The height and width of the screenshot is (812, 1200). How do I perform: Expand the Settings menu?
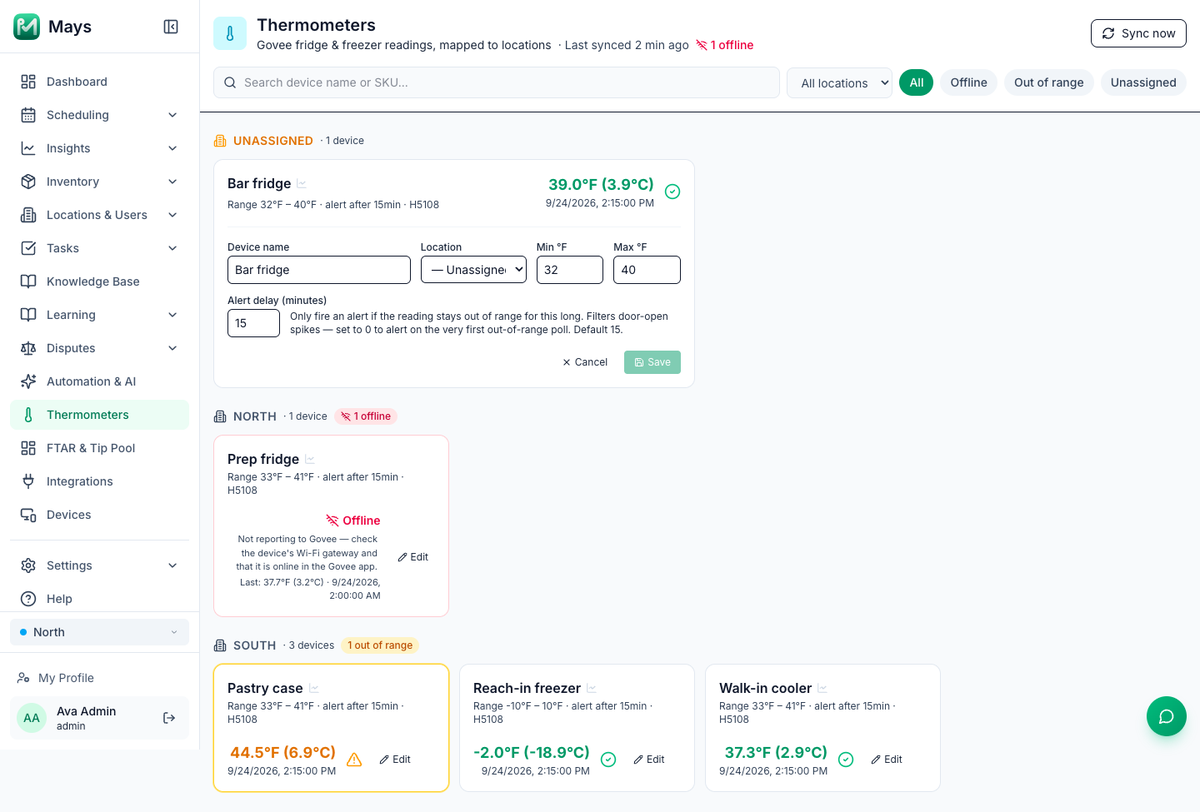click(99, 566)
